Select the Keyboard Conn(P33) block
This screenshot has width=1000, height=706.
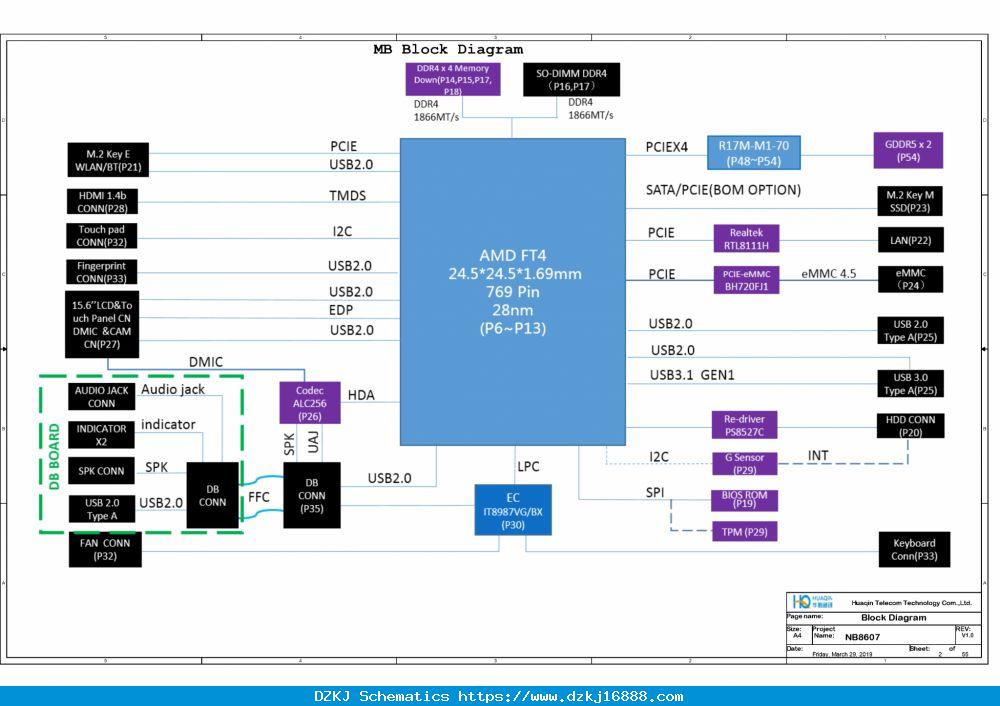[914, 549]
